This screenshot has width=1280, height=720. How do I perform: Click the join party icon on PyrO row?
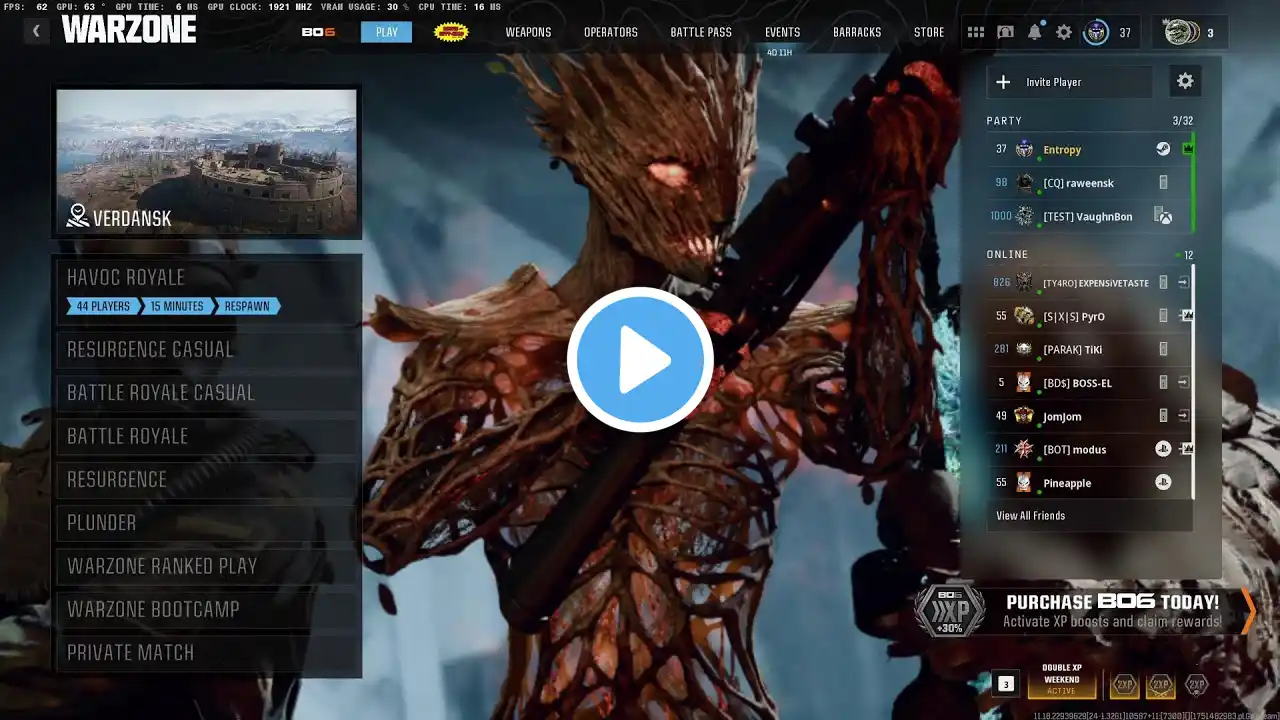[x=1186, y=316]
